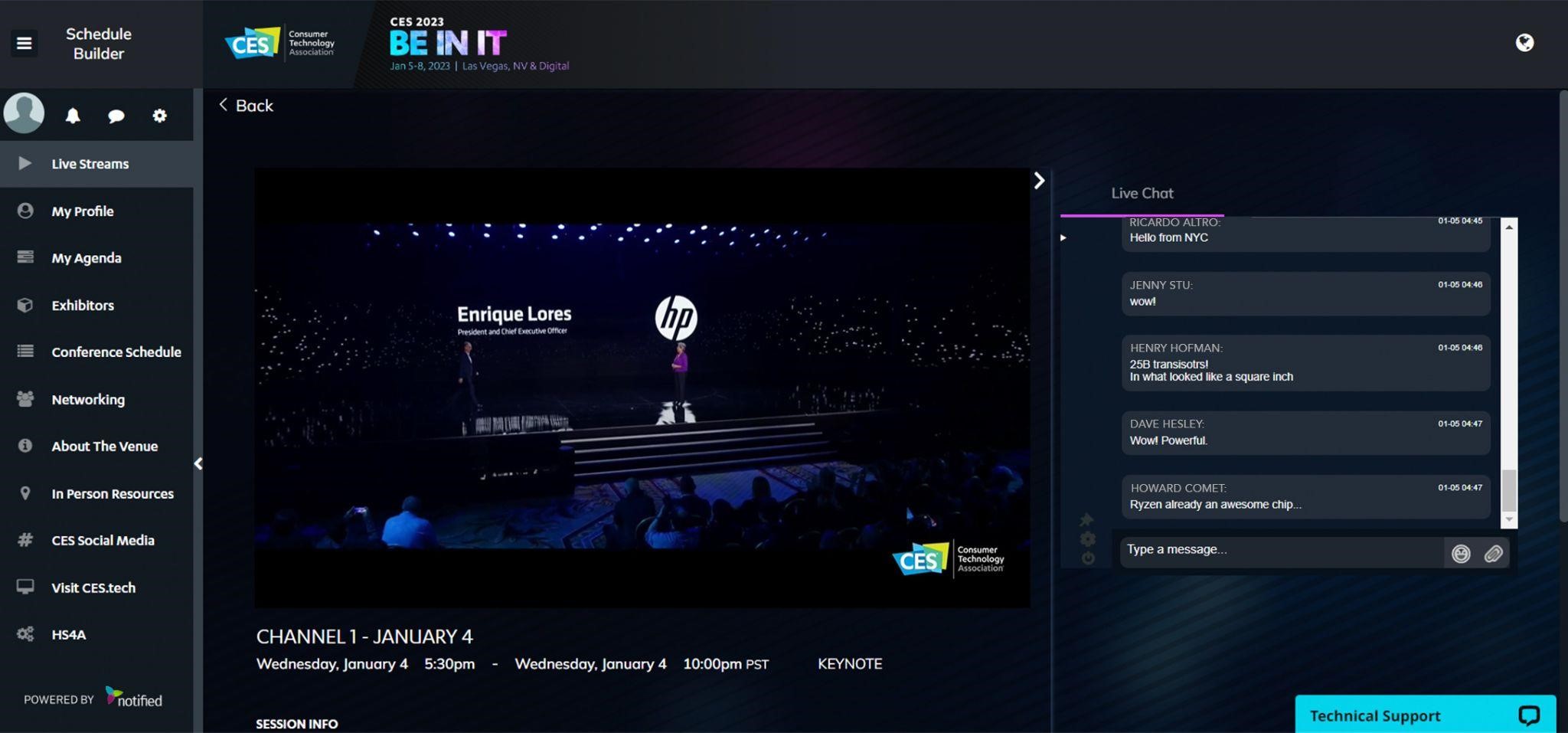
Task: Open Live Streams in sidebar
Action: [x=90, y=164]
